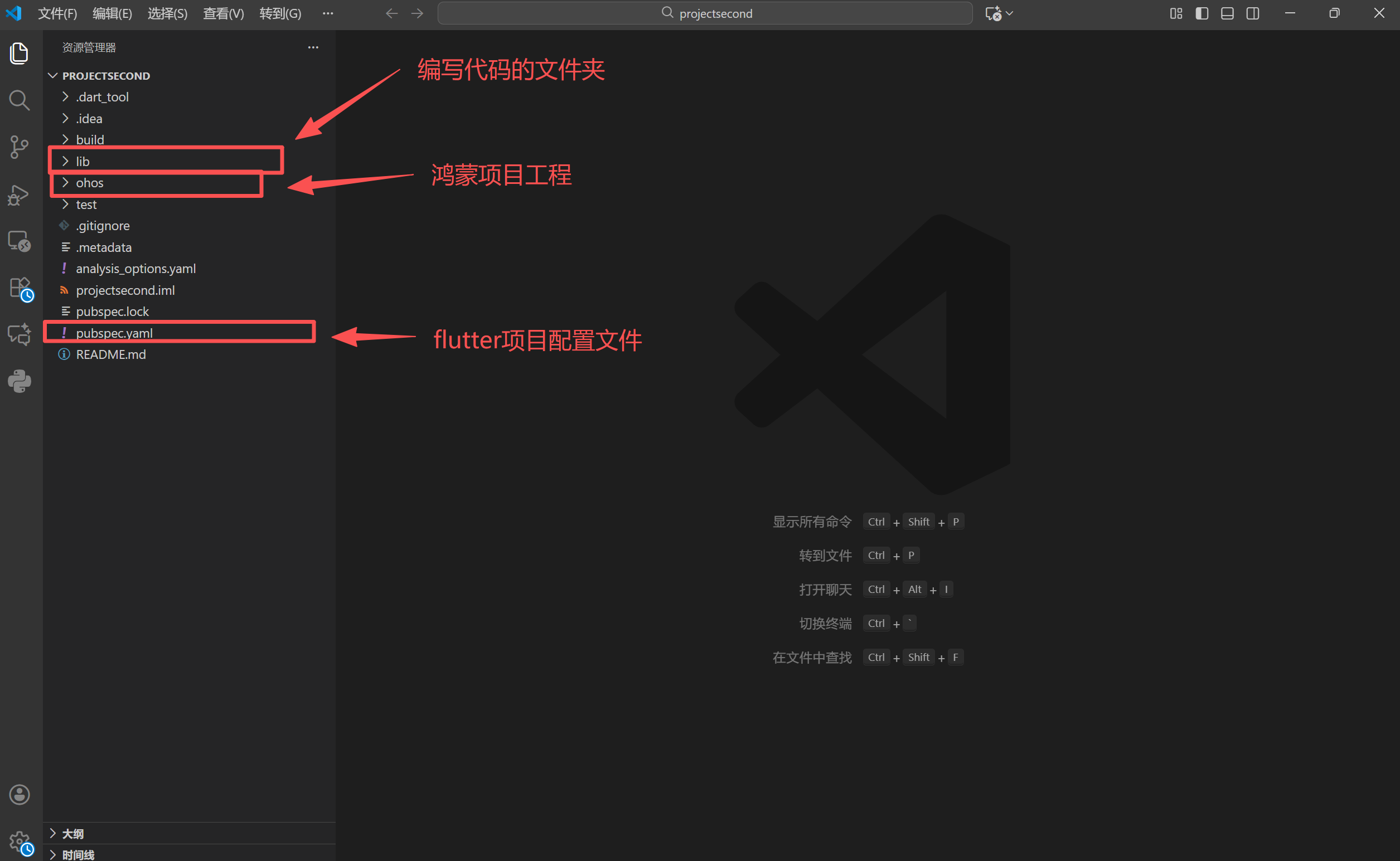Open the 文件(F) menu
This screenshot has height=861, width=1400.
click(x=57, y=13)
